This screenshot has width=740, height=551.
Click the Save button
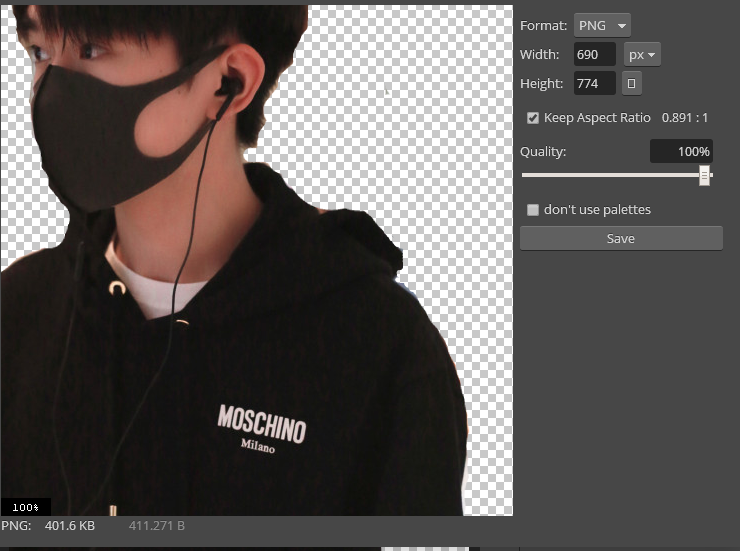coord(621,239)
